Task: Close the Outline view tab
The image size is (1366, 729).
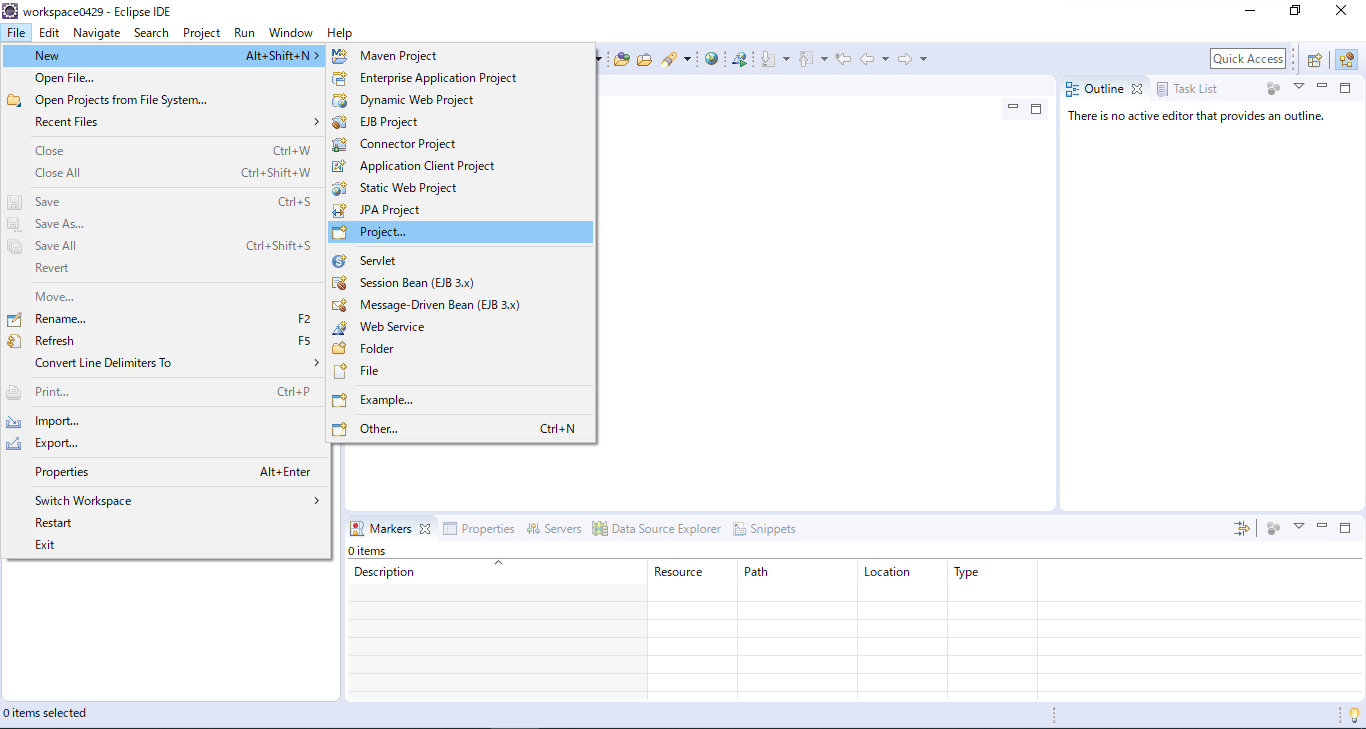Action: click(1137, 89)
